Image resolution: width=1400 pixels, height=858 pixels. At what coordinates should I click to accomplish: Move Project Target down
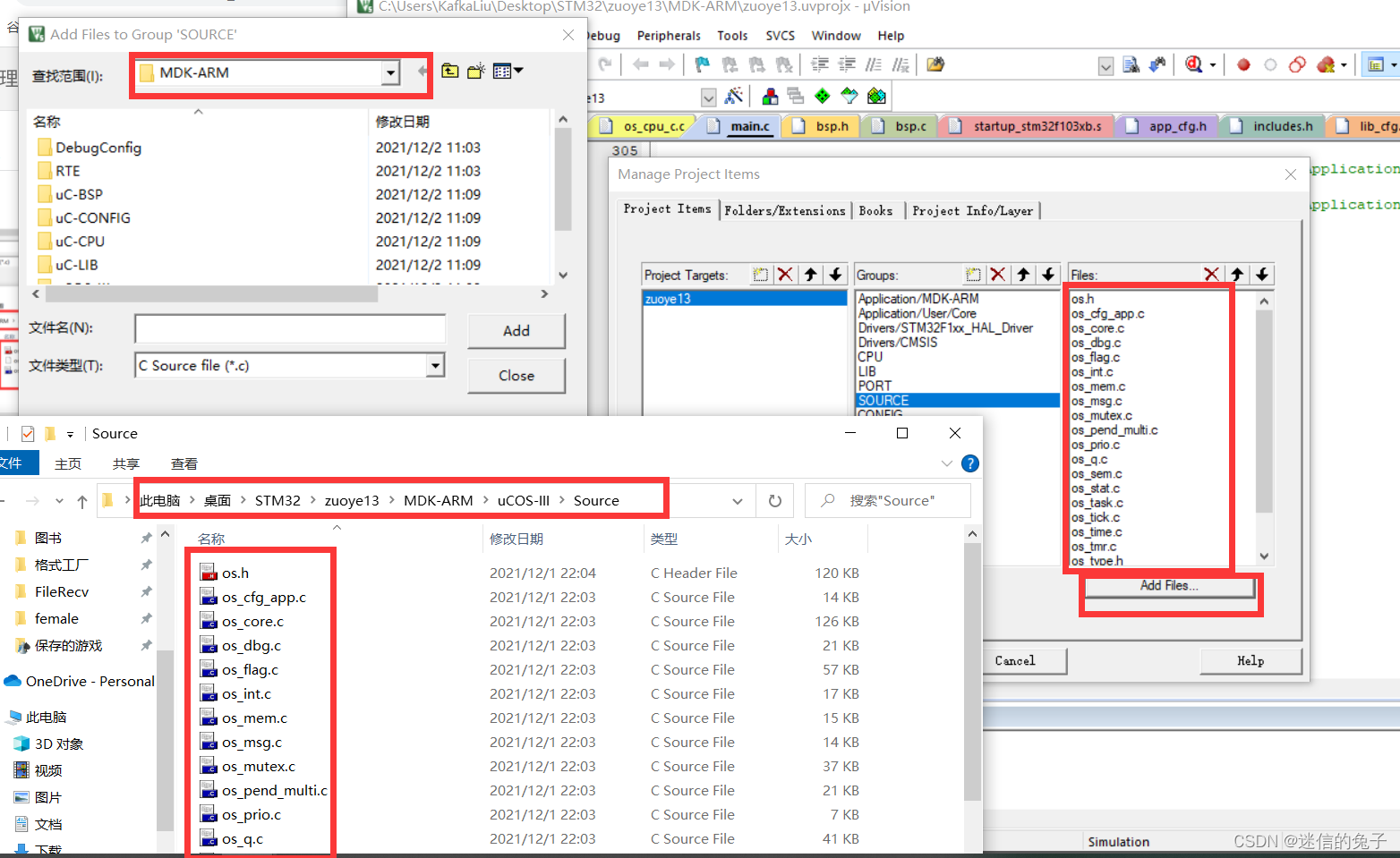835,275
